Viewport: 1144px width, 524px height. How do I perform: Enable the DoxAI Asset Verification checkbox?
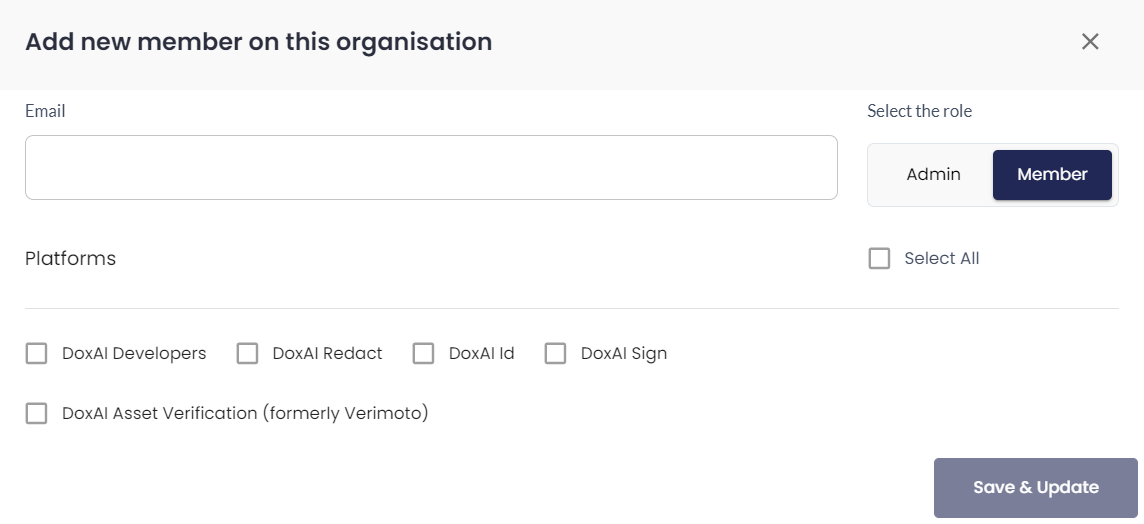[x=37, y=413]
